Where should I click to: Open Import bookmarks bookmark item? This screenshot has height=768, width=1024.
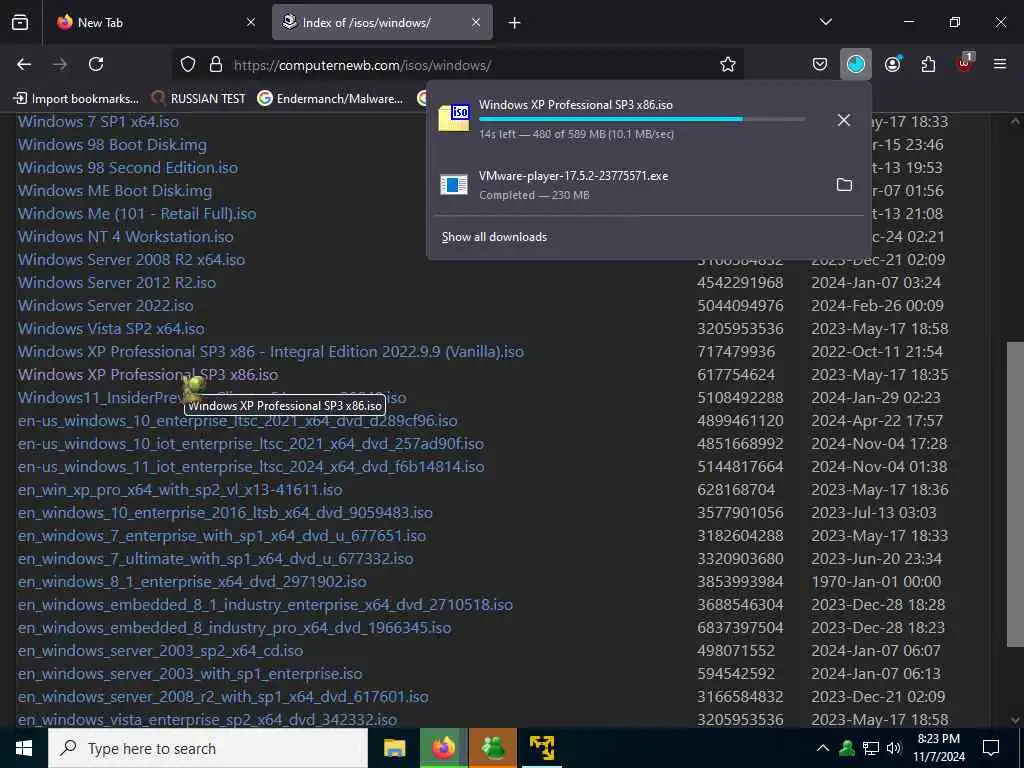click(x=76, y=99)
